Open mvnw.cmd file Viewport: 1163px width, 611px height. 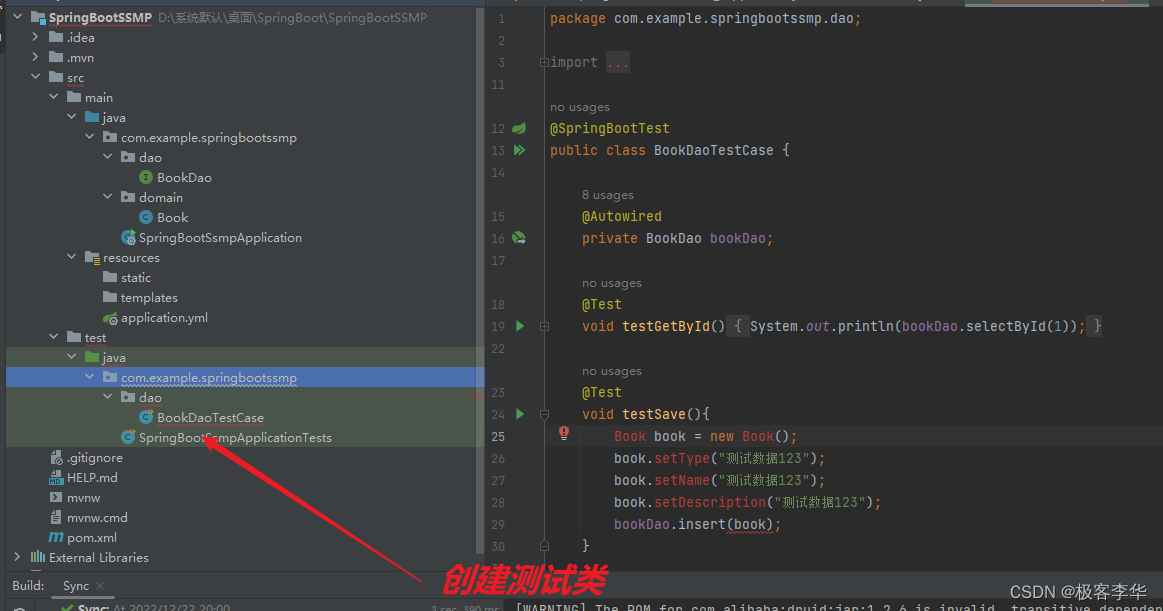[x=97, y=518]
